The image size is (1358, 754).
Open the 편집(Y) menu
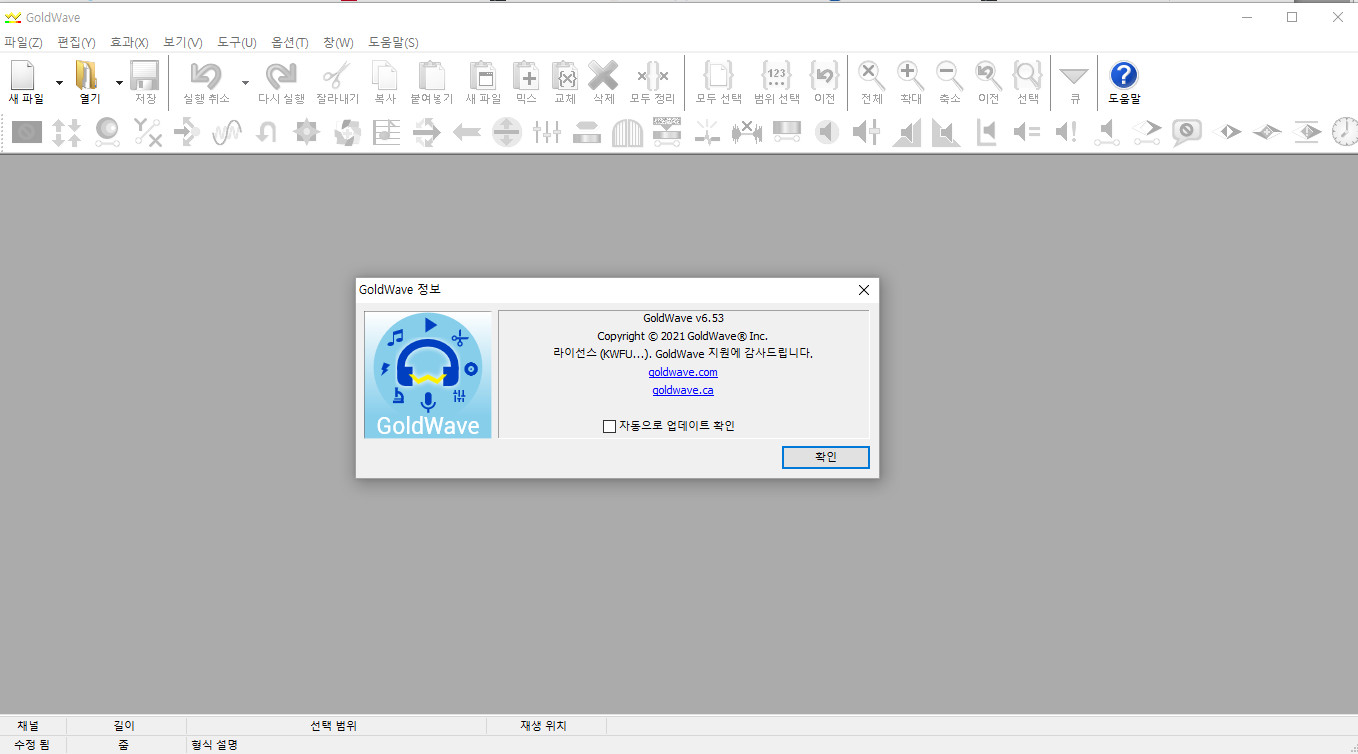coord(77,42)
